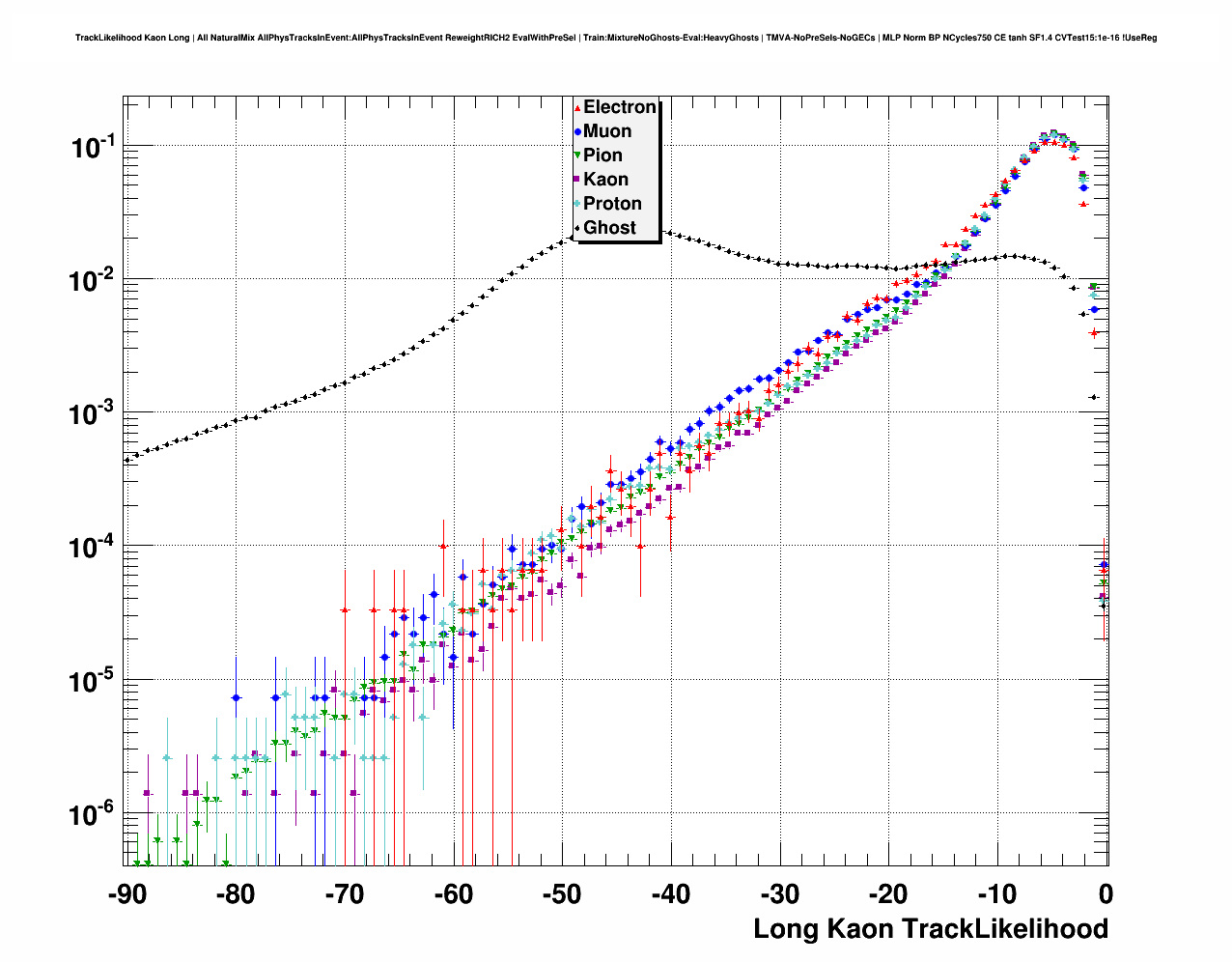The image size is (1232, 962).
Task: Click the -20 x-axis tick label
Action: [x=888, y=894]
